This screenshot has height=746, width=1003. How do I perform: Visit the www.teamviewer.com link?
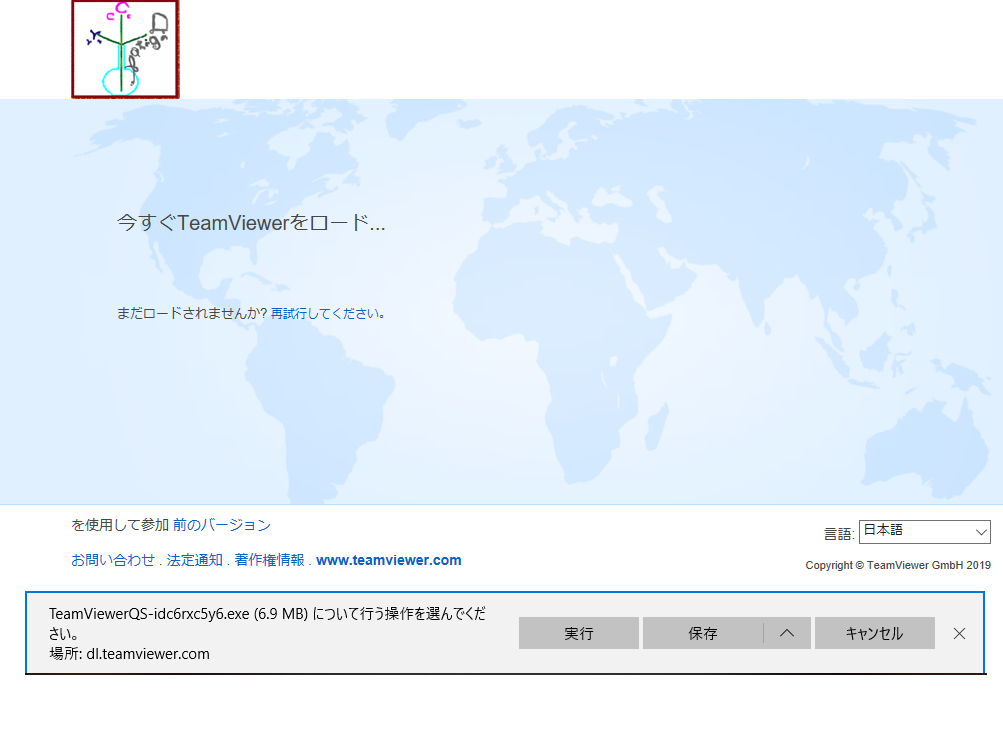[x=389, y=560]
